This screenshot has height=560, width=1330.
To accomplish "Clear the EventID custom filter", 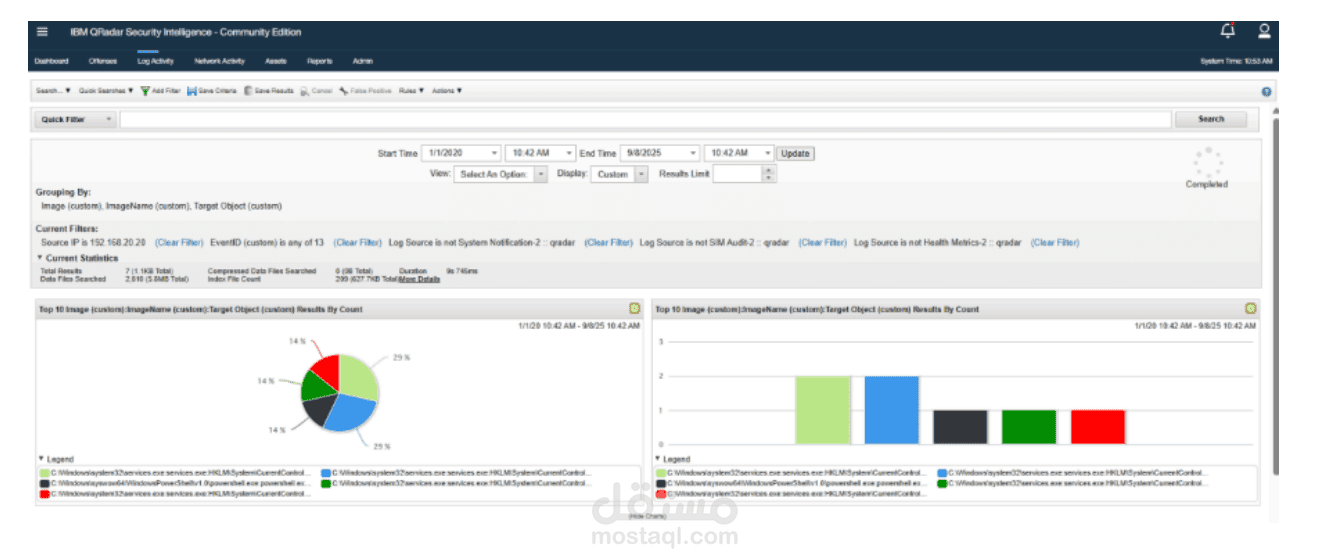I will pyautogui.click(x=358, y=242).
